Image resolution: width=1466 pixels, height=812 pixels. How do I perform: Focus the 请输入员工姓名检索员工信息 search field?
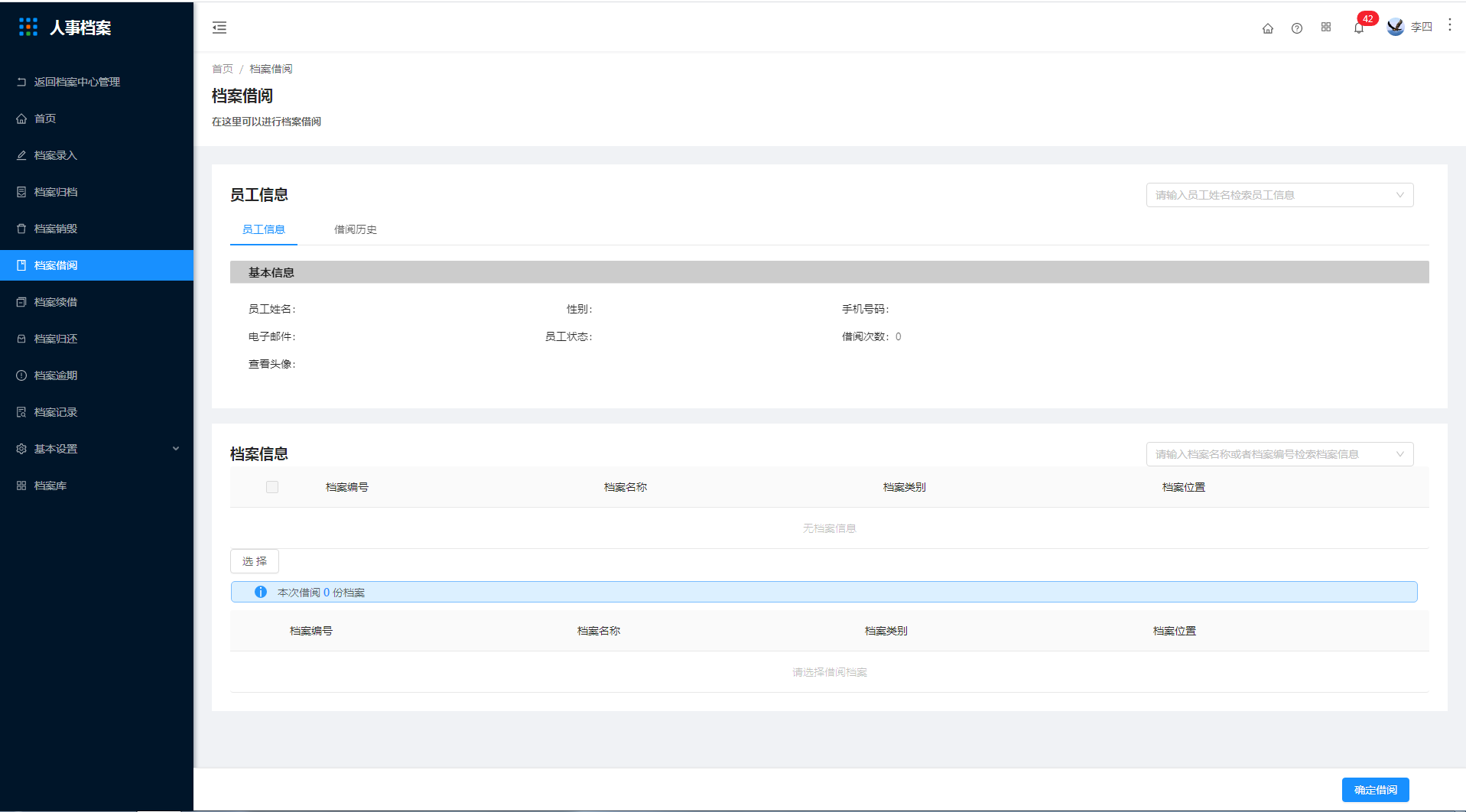click(1279, 195)
